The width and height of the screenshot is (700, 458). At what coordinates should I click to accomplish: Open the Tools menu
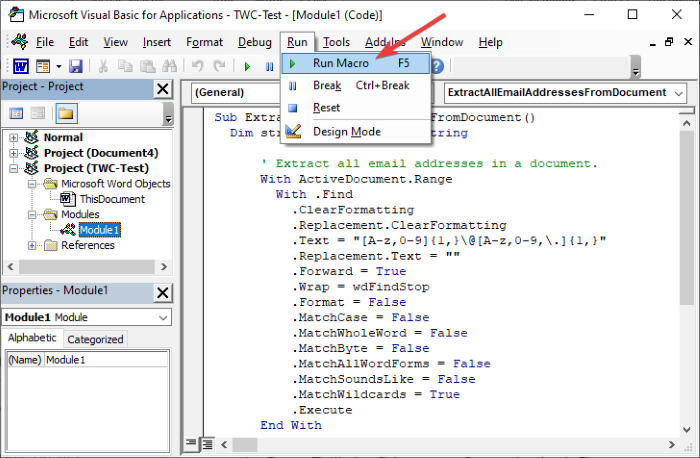(x=336, y=42)
